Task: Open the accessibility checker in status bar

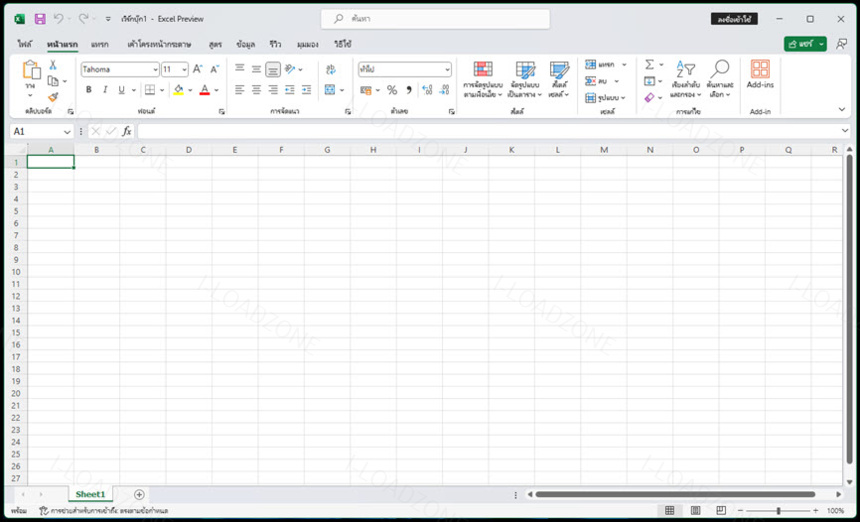Action: click(x=104, y=510)
